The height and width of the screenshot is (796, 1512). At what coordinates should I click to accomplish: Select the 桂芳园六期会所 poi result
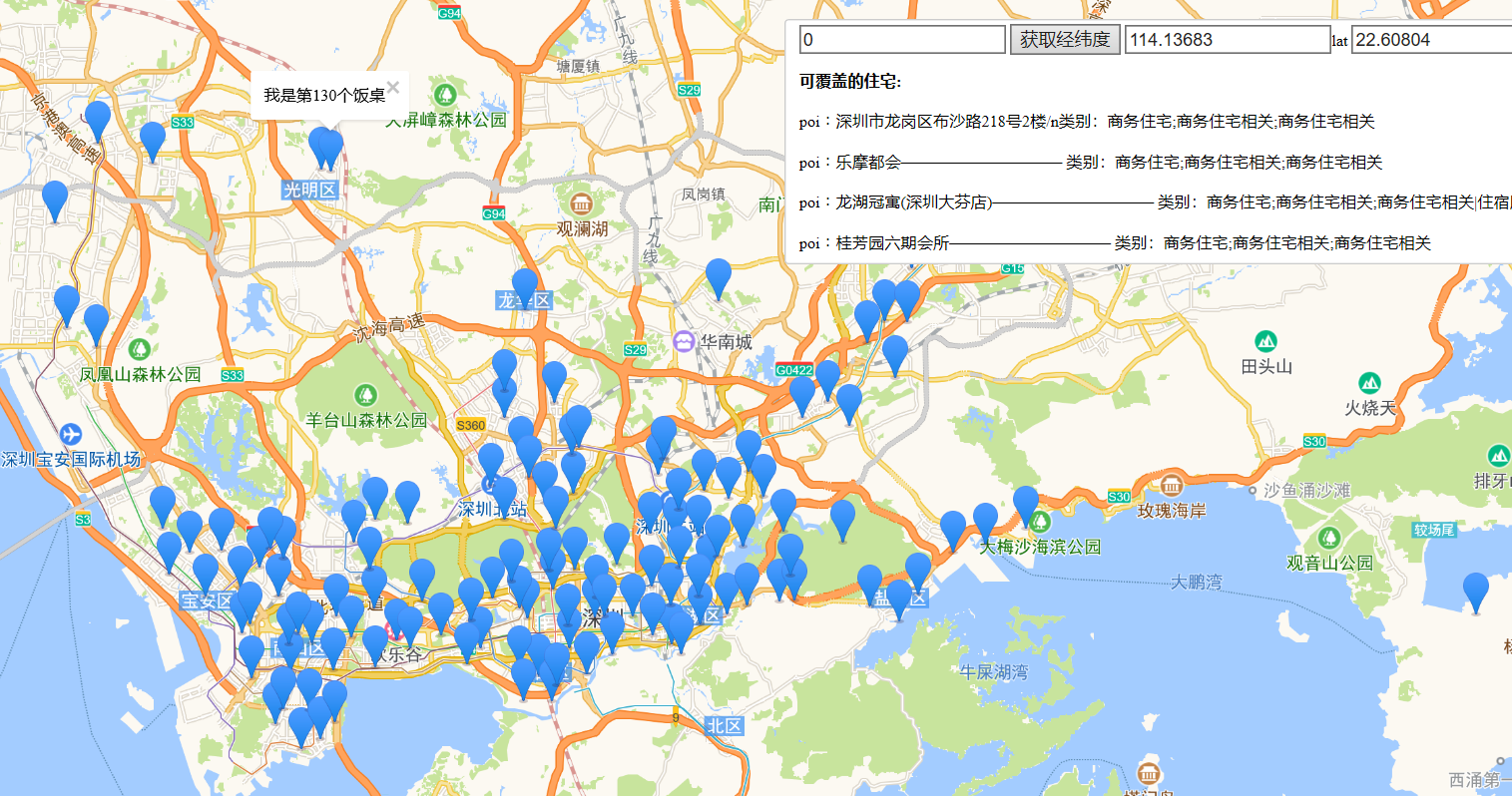click(x=891, y=242)
